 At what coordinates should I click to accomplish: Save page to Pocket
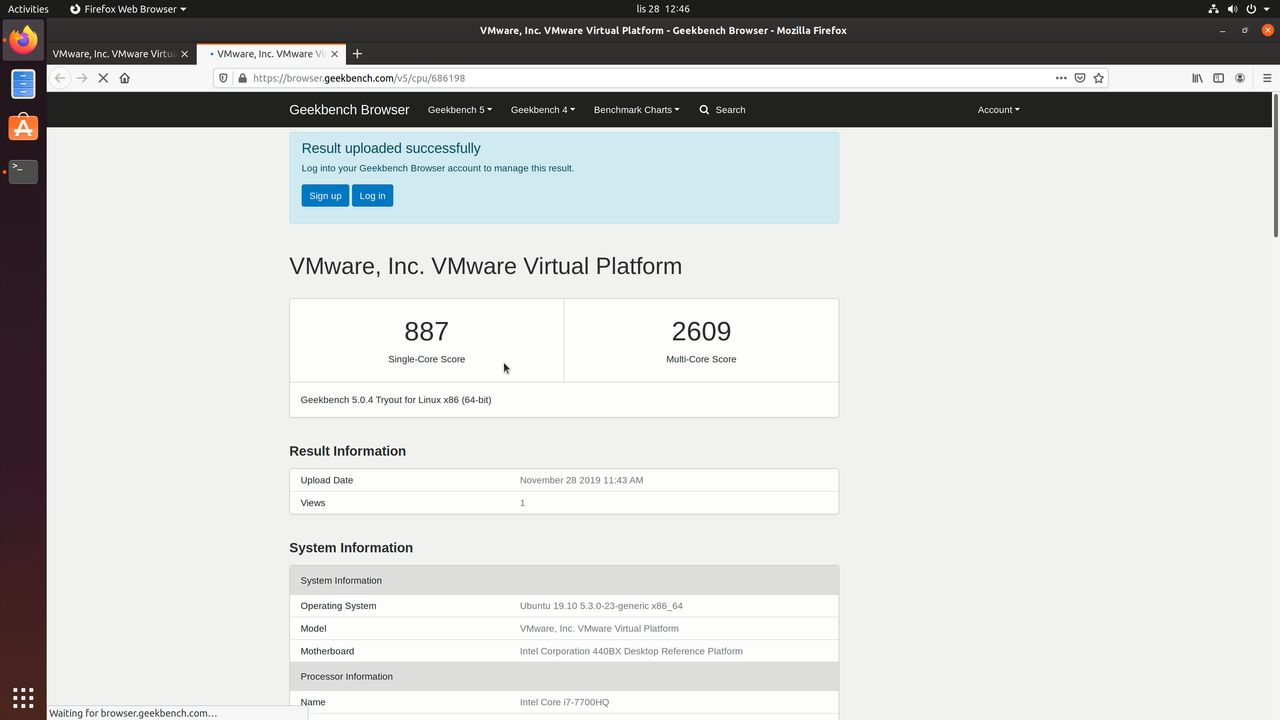click(x=1080, y=78)
